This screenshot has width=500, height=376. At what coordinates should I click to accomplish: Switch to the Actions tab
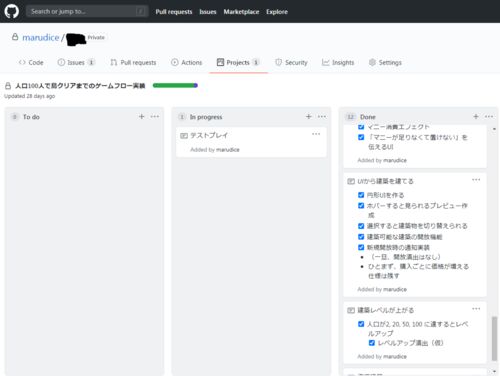click(x=187, y=62)
